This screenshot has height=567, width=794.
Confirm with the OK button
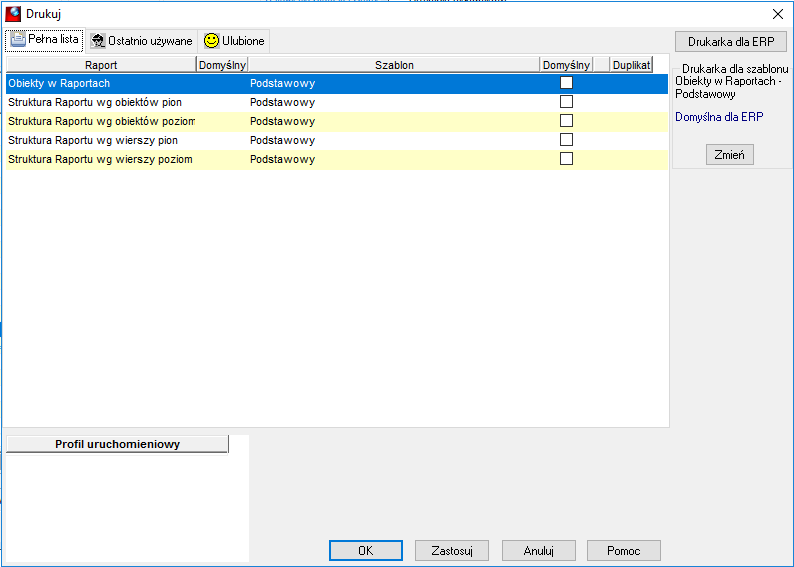[366, 550]
